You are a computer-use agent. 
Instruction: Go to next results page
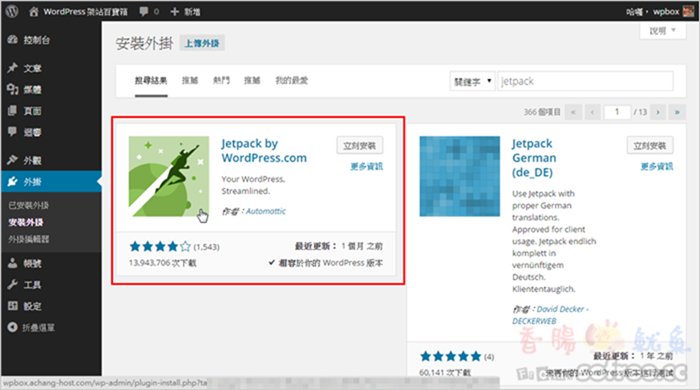point(658,112)
